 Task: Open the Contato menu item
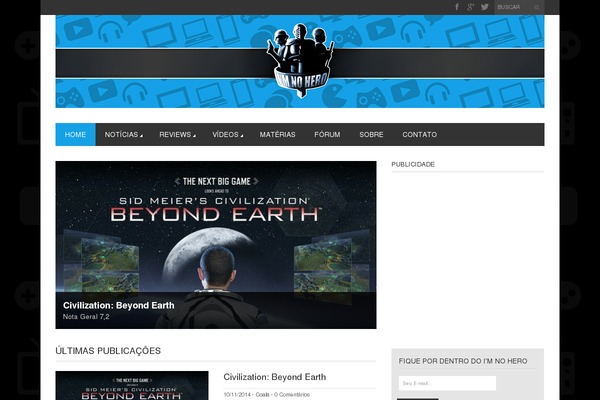tap(419, 134)
